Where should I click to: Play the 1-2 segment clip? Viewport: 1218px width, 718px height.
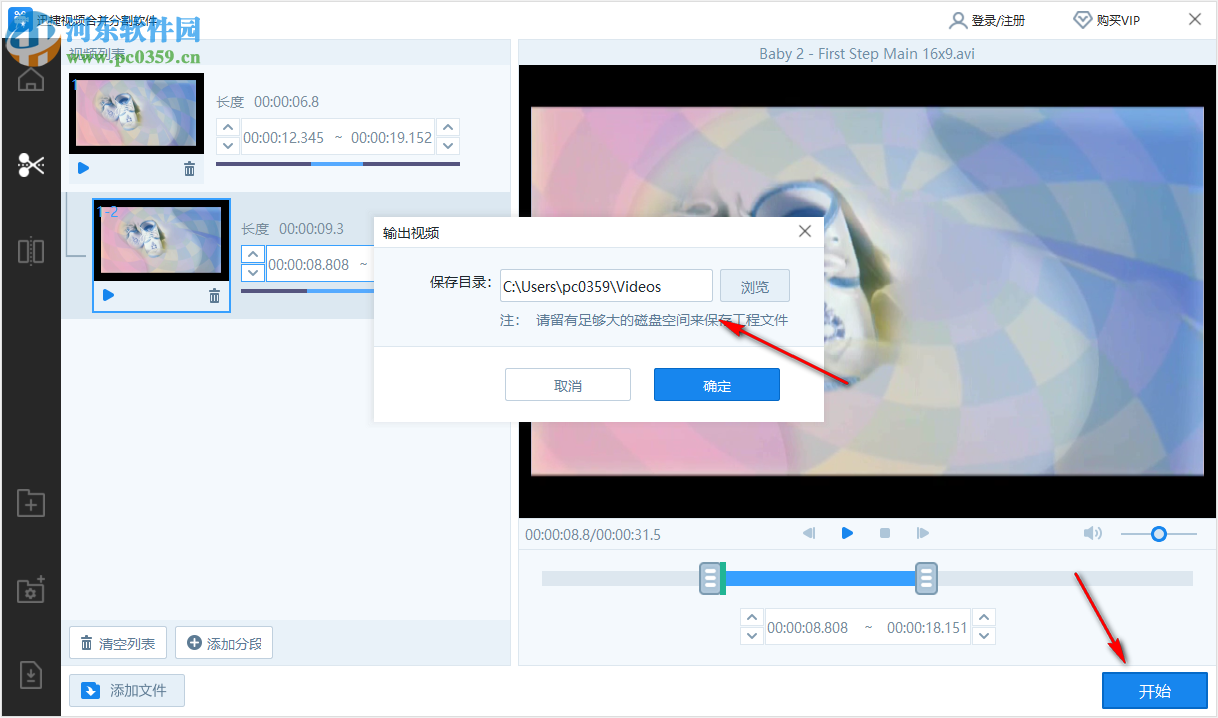click(x=108, y=295)
